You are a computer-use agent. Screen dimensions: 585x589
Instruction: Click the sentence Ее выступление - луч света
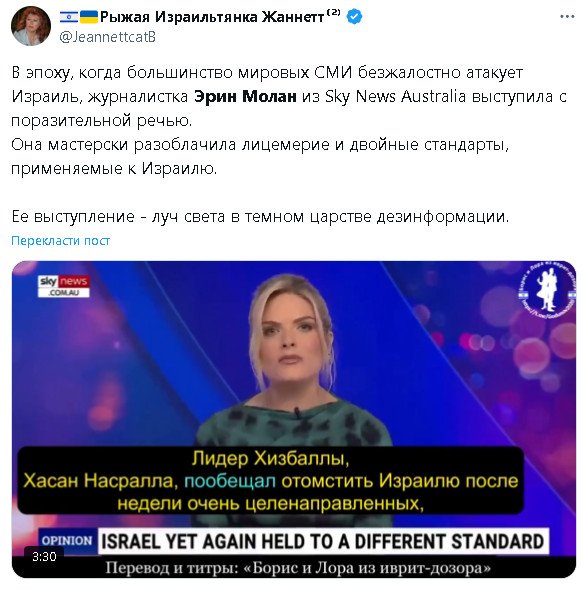coord(260,217)
